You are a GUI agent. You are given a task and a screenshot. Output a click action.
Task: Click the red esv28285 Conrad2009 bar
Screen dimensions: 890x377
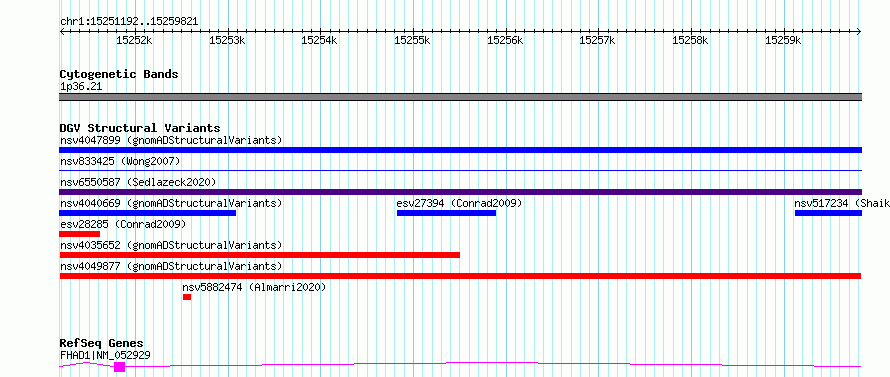coord(79,234)
